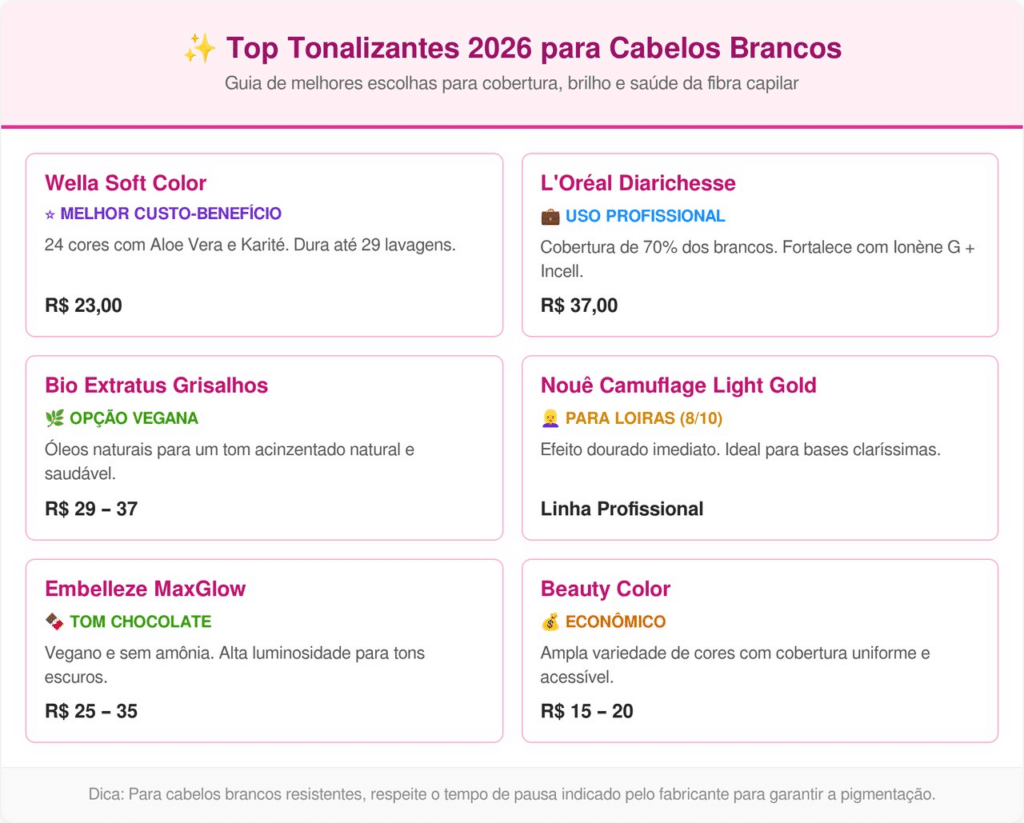The height and width of the screenshot is (823, 1024).
Task: Open the Embelleze MaxGlow product title
Action: pyautogui.click(x=145, y=589)
